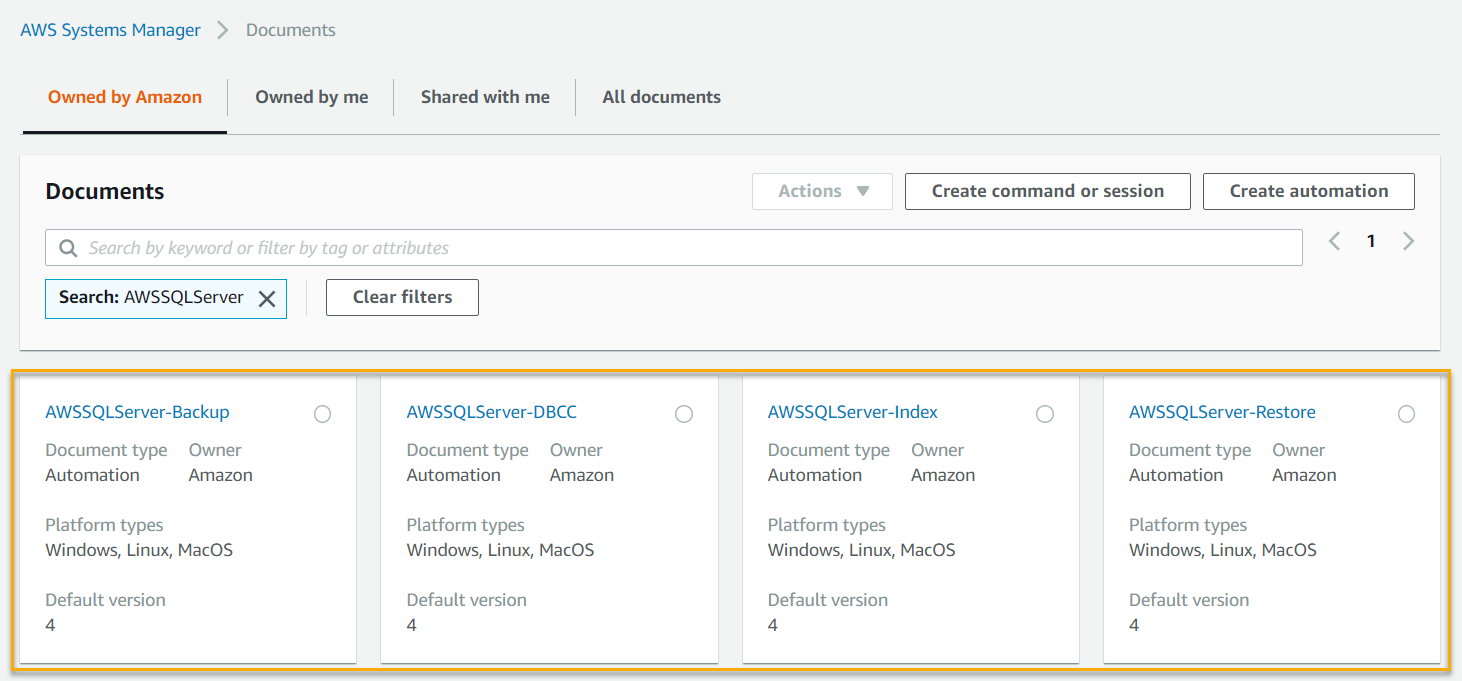The height and width of the screenshot is (681, 1462).
Task: Click the Clear filters button
Action: [x=402, y=297]
